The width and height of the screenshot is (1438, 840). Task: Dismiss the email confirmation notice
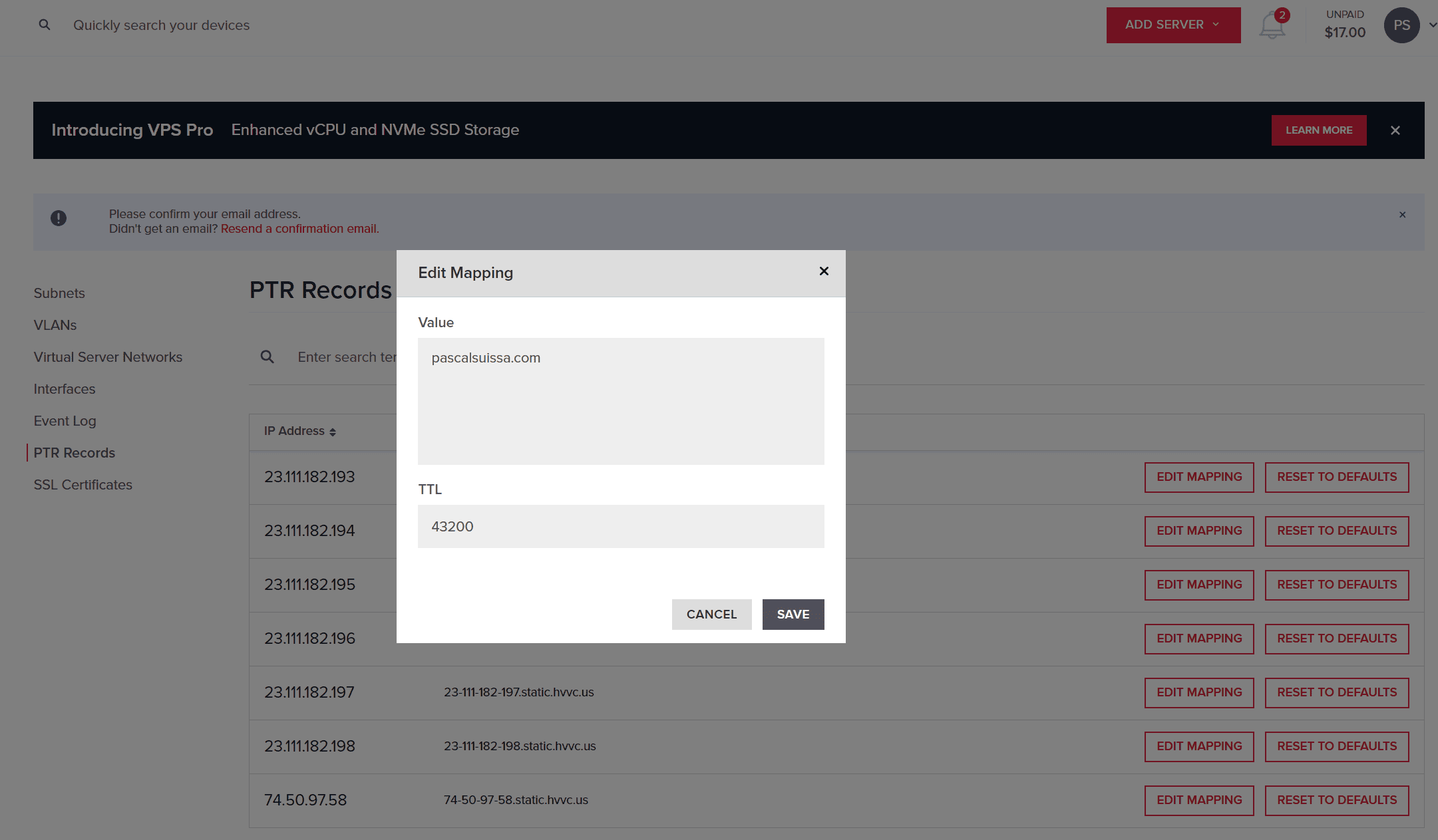coord(1402,215)
